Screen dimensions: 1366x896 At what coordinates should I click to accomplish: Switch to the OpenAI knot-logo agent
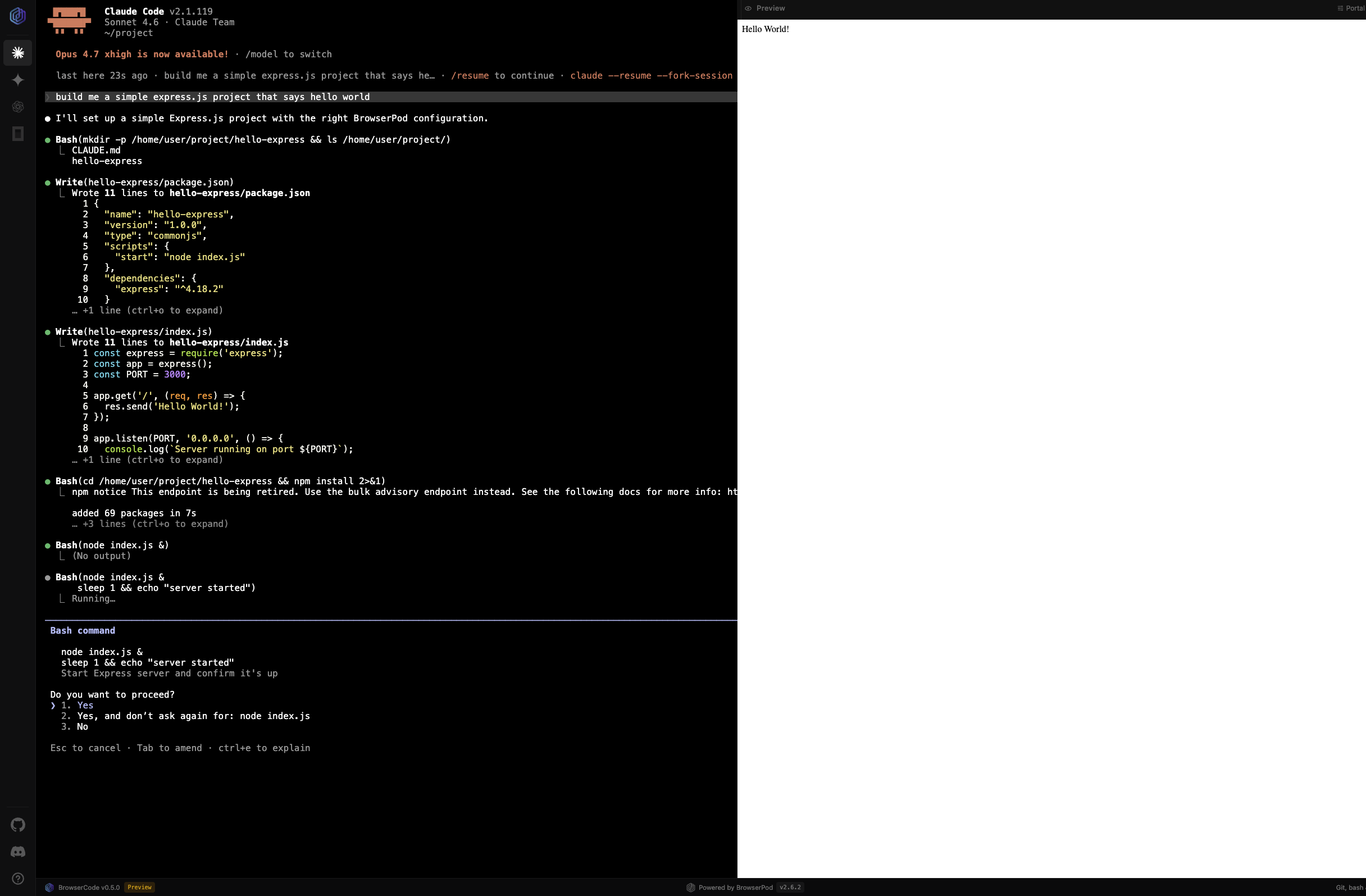click(18, 107)
